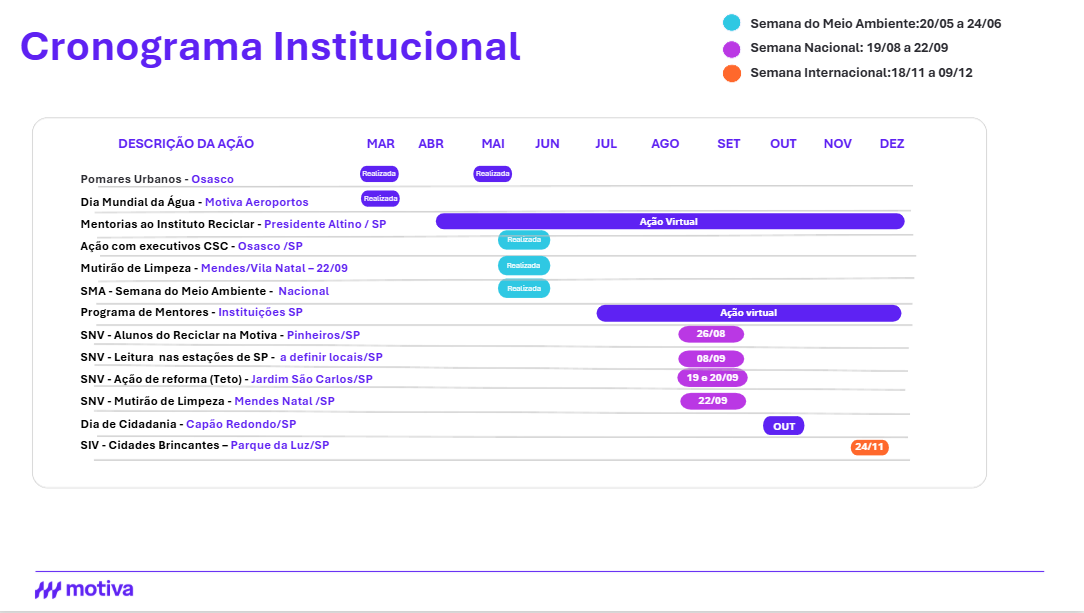Click the SET month header
Image resolution: width=1084 pixels, height=613 pixels.
click(x=729, y=144)
